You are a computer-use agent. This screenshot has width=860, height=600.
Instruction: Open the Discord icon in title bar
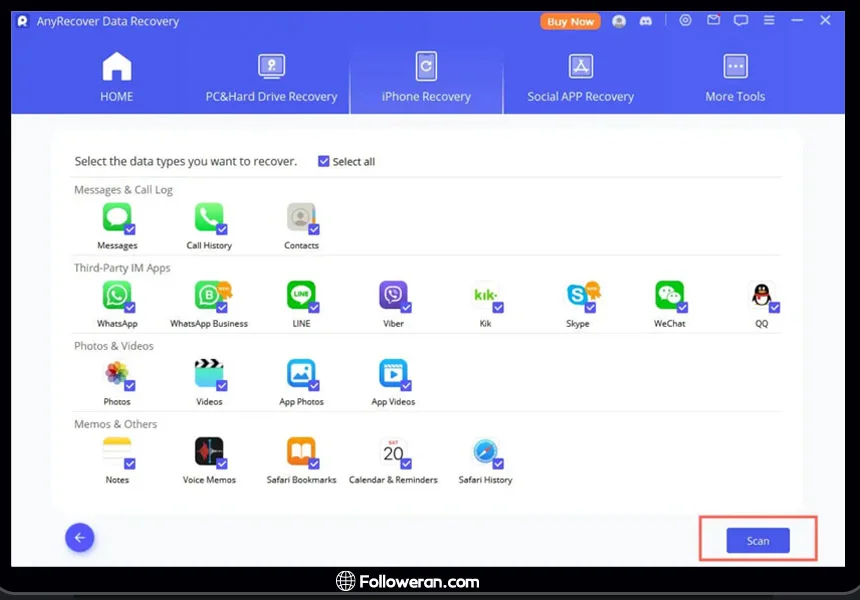pos(644,21)
